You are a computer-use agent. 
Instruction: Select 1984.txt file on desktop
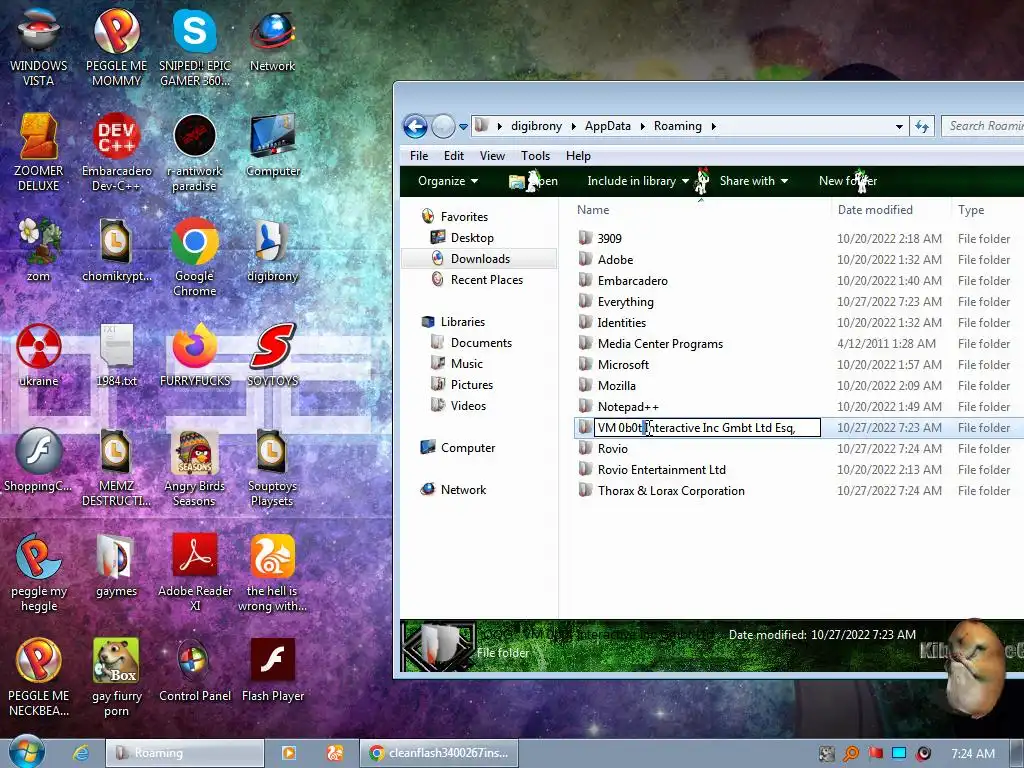[116, 355]
